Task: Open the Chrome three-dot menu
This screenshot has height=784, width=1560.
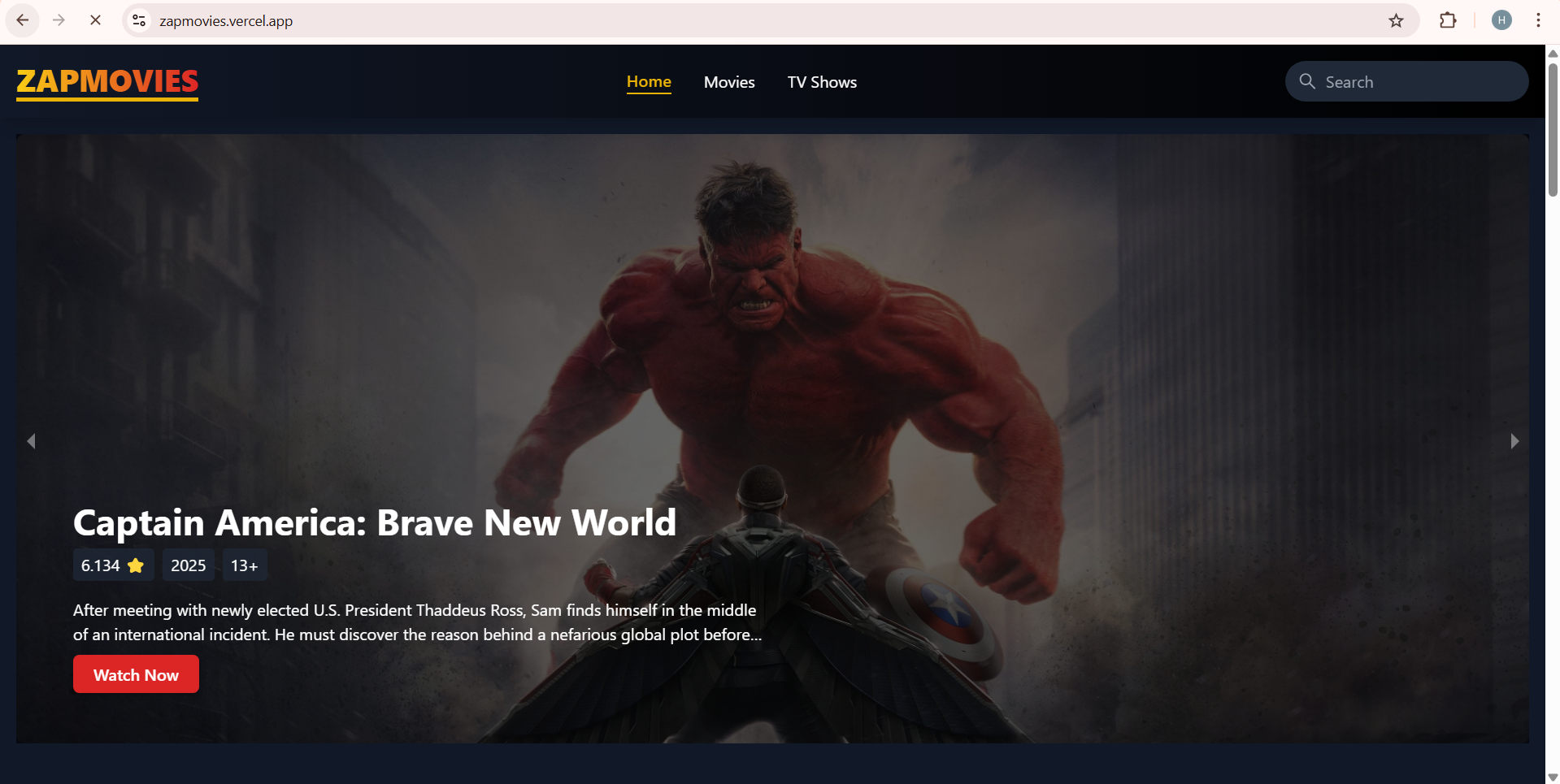Action: tap(1538, 20)
